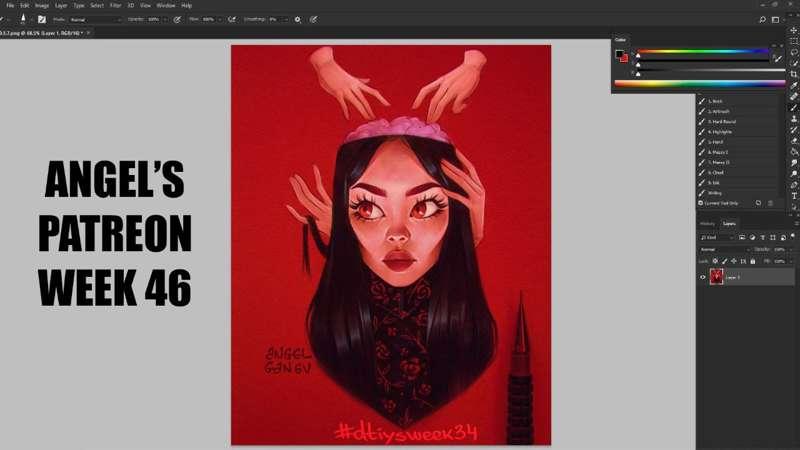Switch to the History tab
This screenshot has height=450, width=800.
(x=707, y=223)
